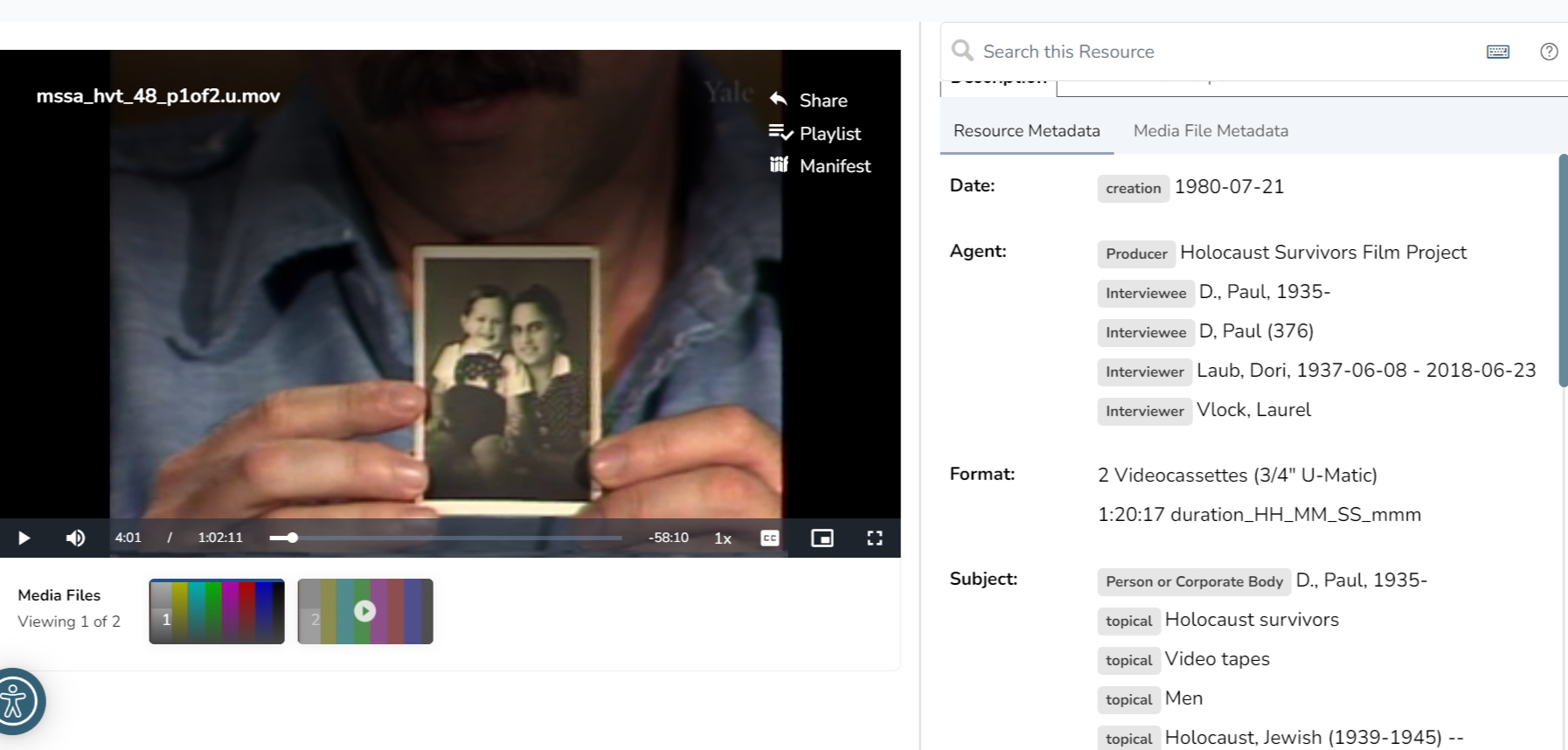Screen dimensions: 1568x750
Task: Switch to Media File Metadata tab
Action: [1211, 130]
